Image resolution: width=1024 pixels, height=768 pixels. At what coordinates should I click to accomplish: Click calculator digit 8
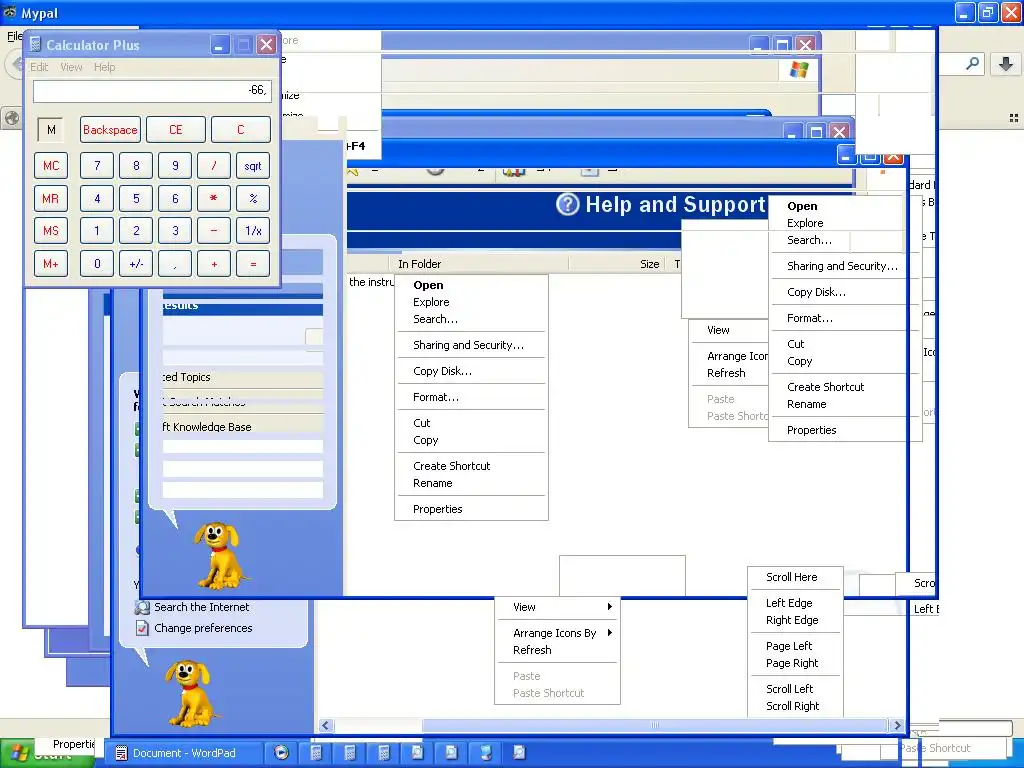coord(136,166)
